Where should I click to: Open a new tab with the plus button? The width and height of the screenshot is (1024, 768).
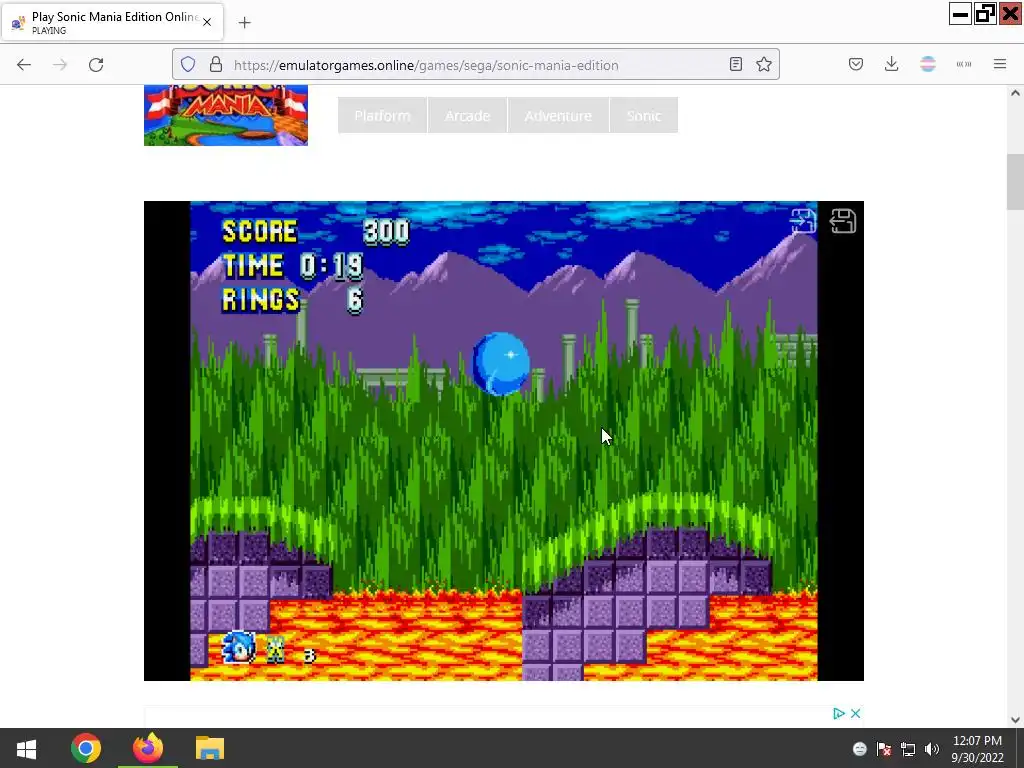point(245,23)
